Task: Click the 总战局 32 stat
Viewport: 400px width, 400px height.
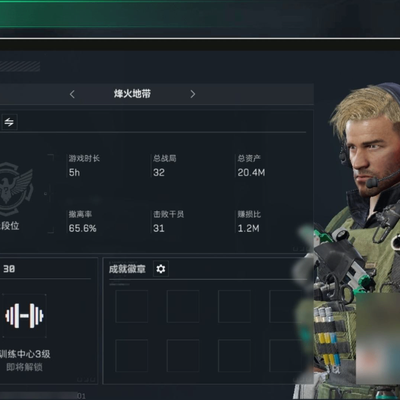Action: tap(165, 165)
